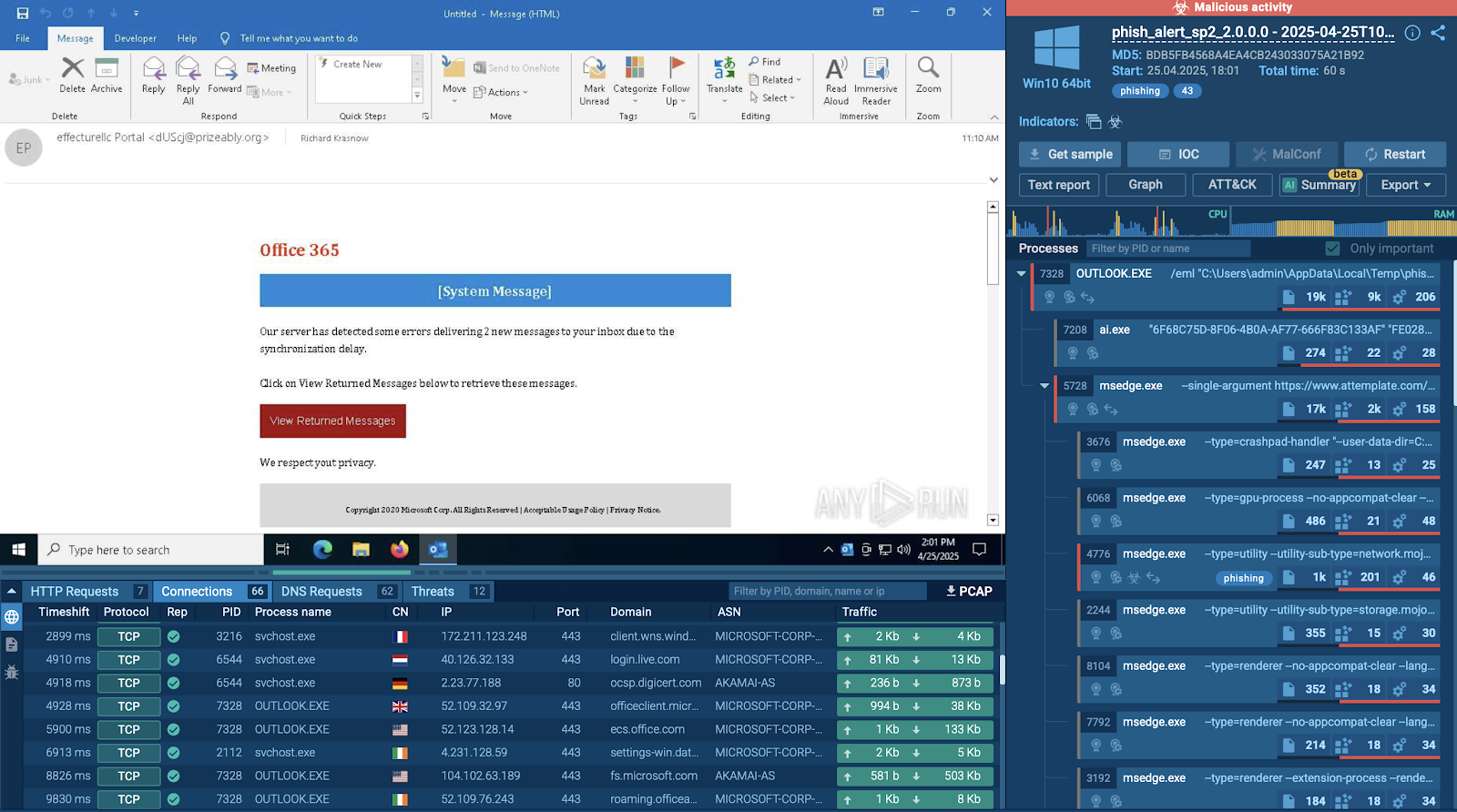Image resolution: width=1457 pixels, height=812 pixels.
Task: Select the ai.exe process row
Action: click(1248, 341)
